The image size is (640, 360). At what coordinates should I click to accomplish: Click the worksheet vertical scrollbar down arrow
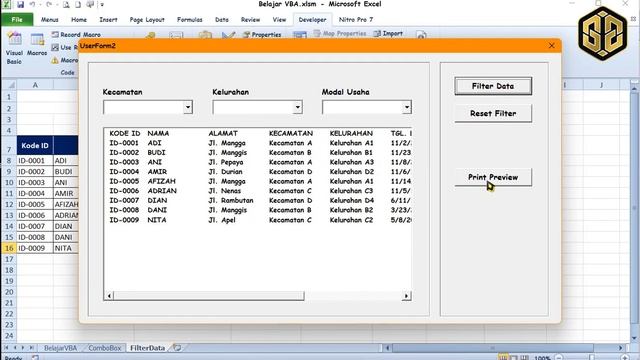point(634,338)
